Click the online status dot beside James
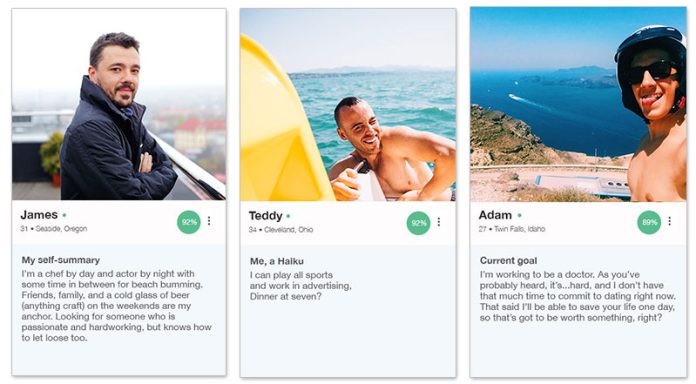 point(64,215)
